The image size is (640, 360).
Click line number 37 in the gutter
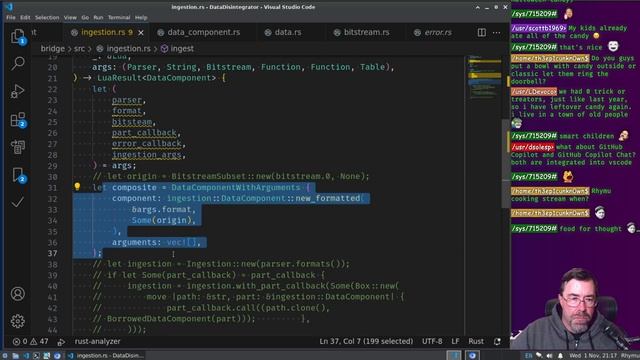[53, 253]
